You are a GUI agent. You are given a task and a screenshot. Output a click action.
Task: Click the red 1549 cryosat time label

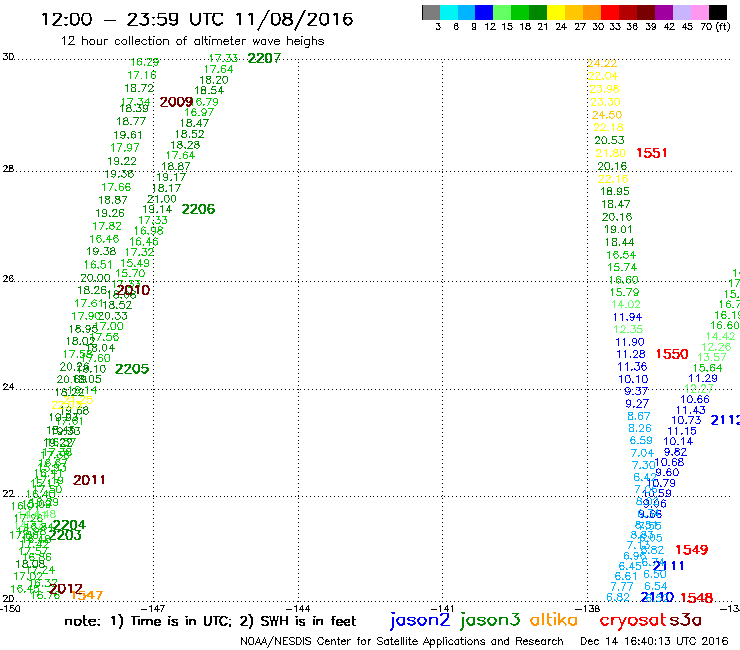(x=691, y=550)
